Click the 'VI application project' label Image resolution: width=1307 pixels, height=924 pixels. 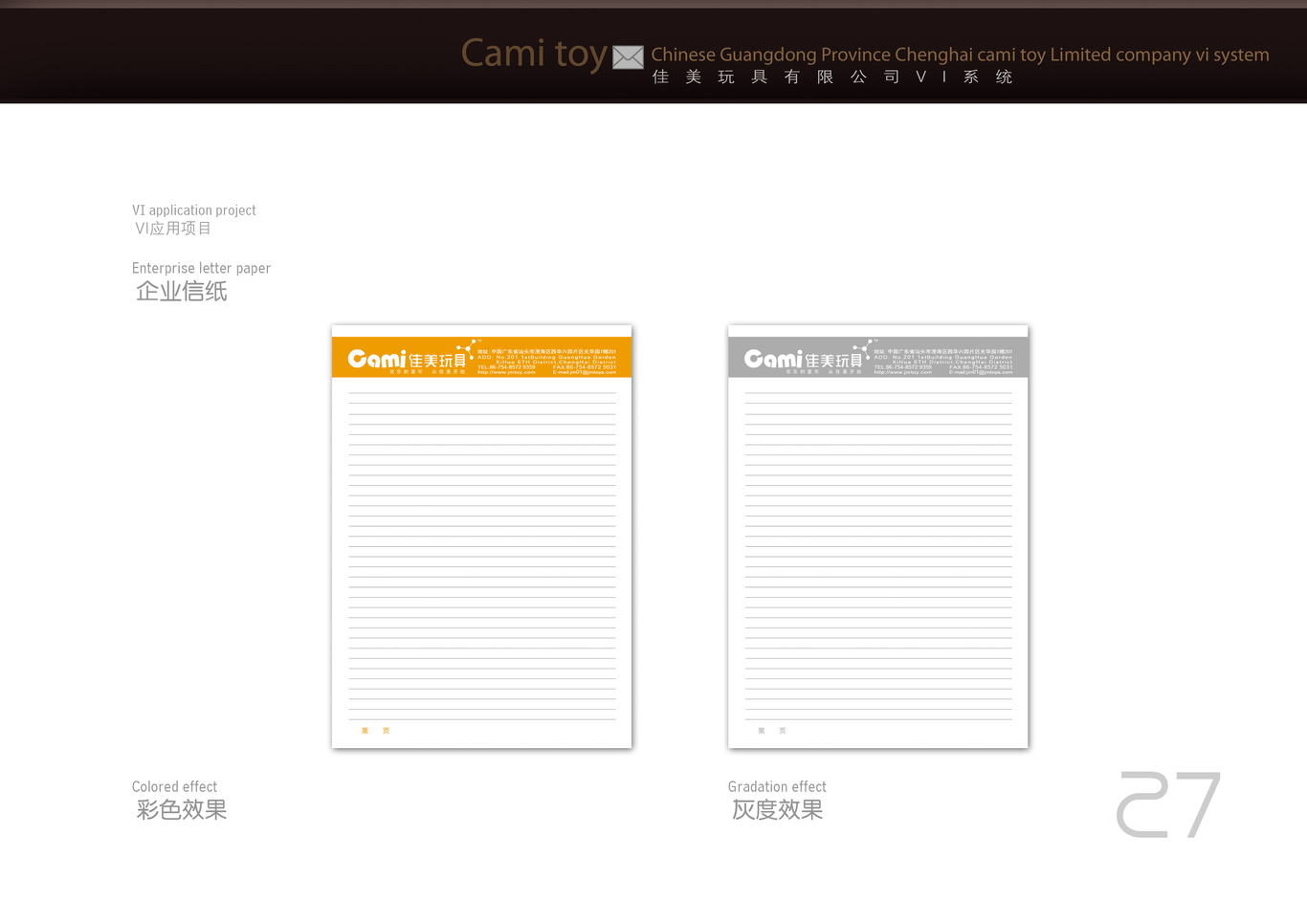point(194,210)
